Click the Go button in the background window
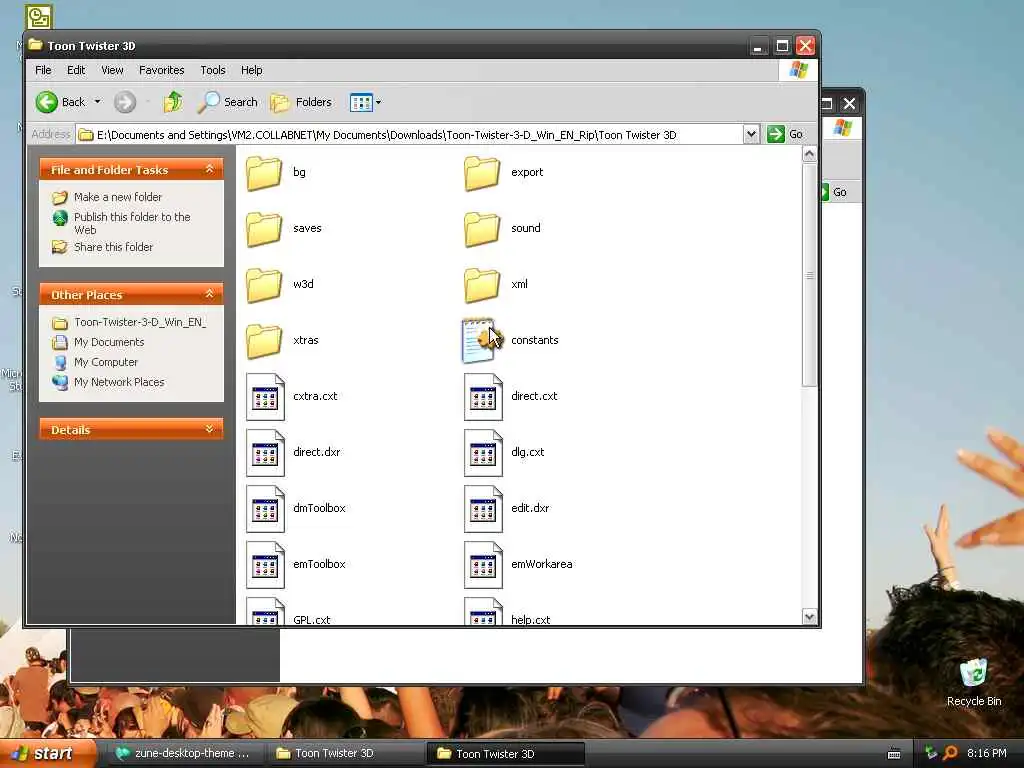Viewport: 1024px width, 768px height. (x=839, y=192)
